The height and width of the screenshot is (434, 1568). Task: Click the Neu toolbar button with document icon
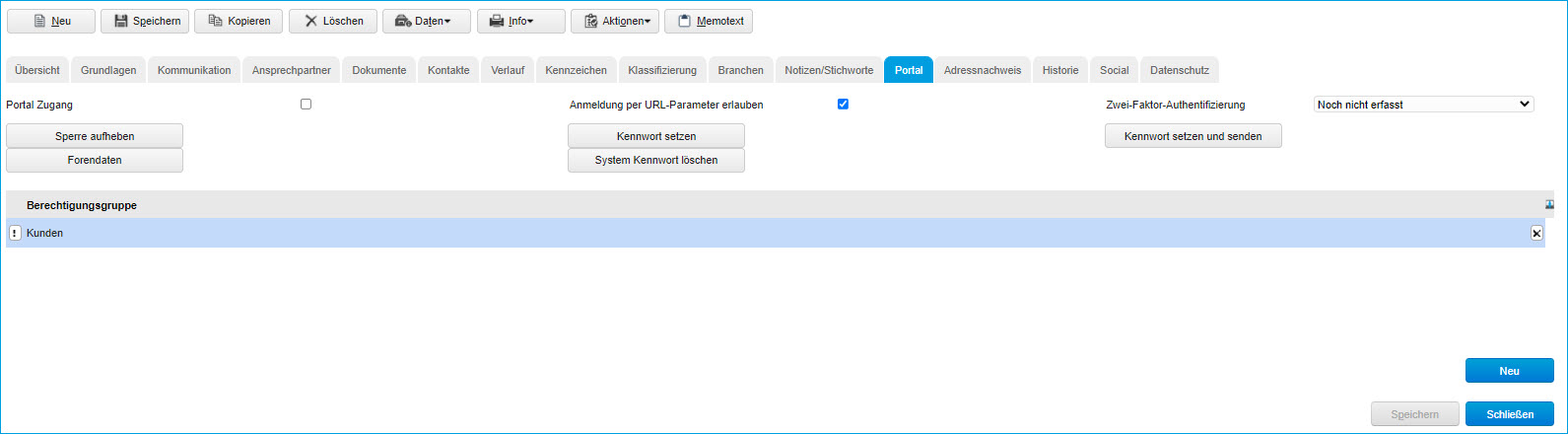point(51,21)
